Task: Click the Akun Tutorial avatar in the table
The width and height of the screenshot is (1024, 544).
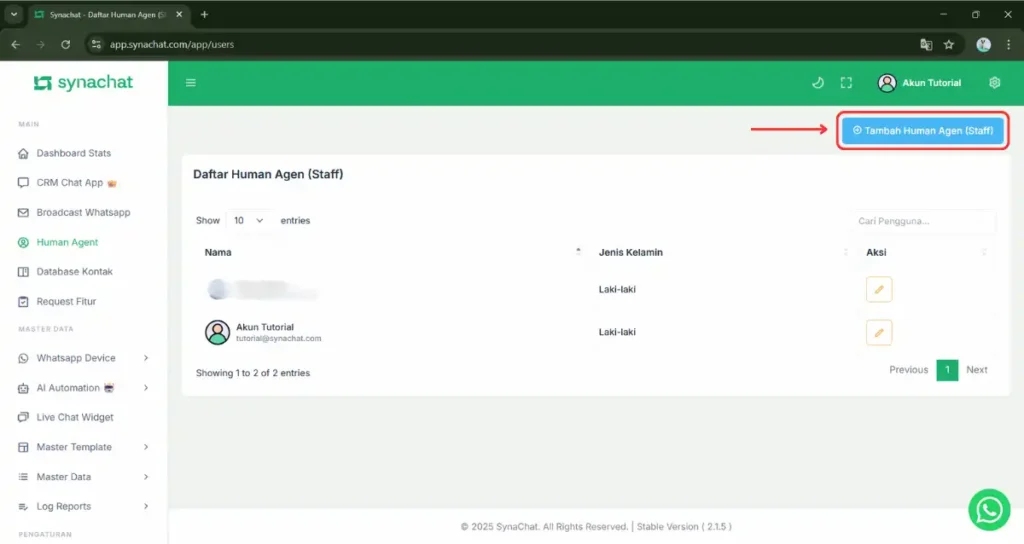Action: click(217, 332)
